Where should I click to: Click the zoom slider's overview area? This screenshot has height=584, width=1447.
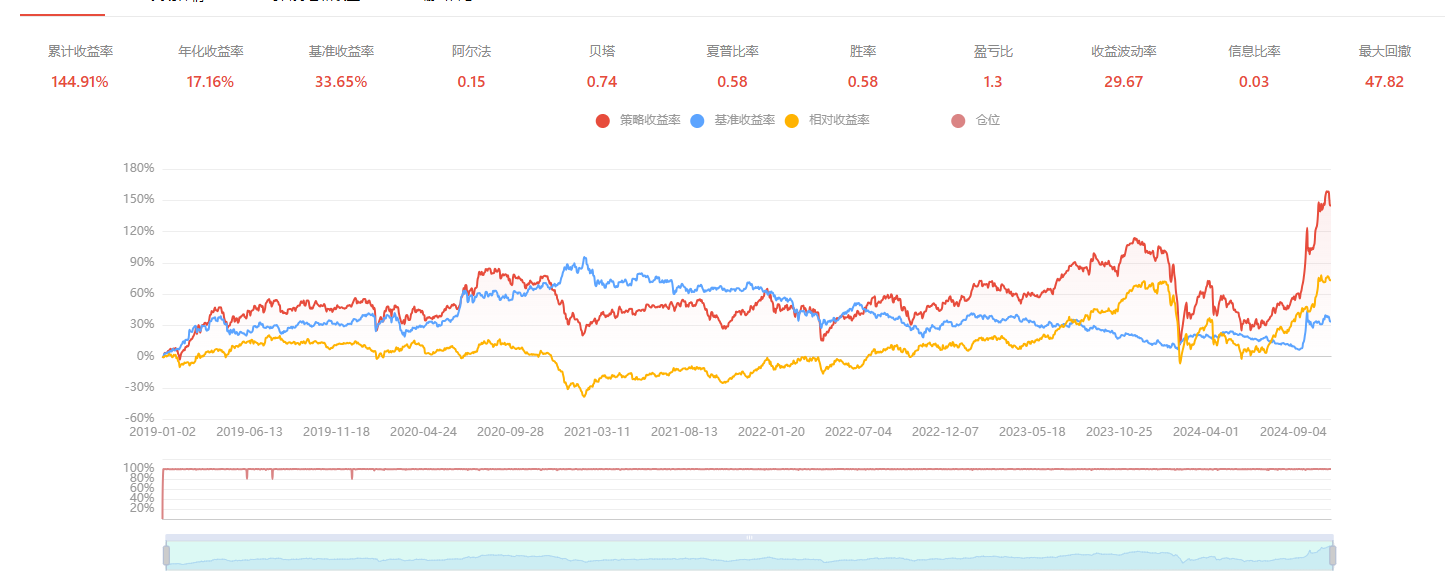coord(749,557)
